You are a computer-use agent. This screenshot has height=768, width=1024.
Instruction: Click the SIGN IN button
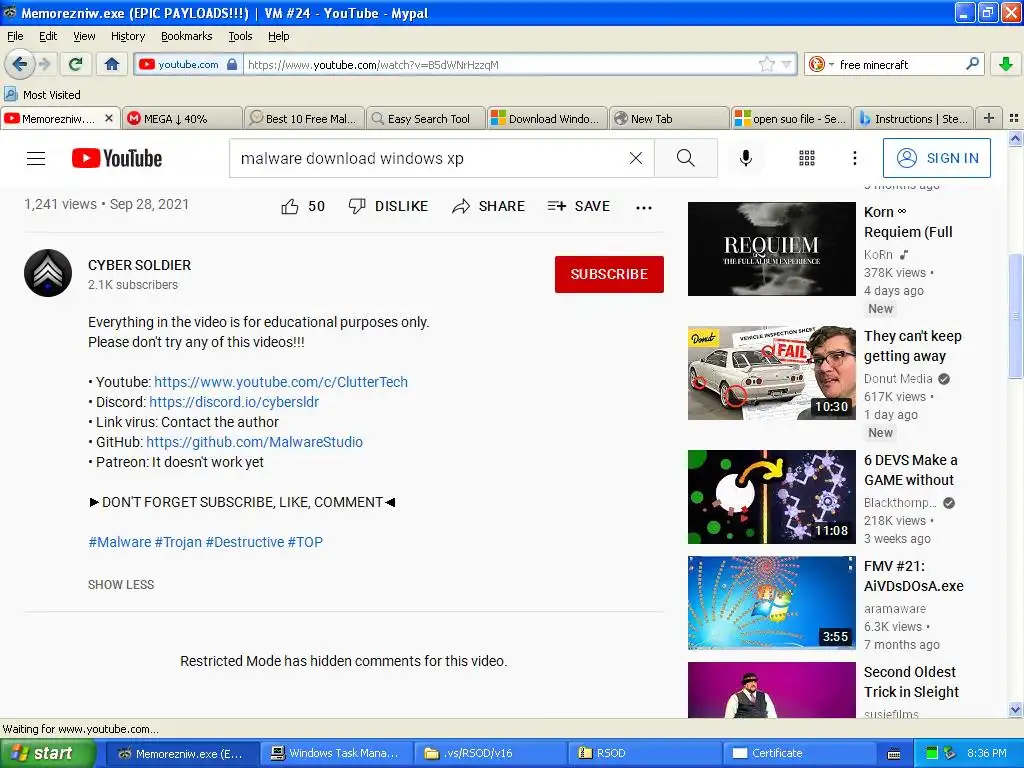pos(936,158)
